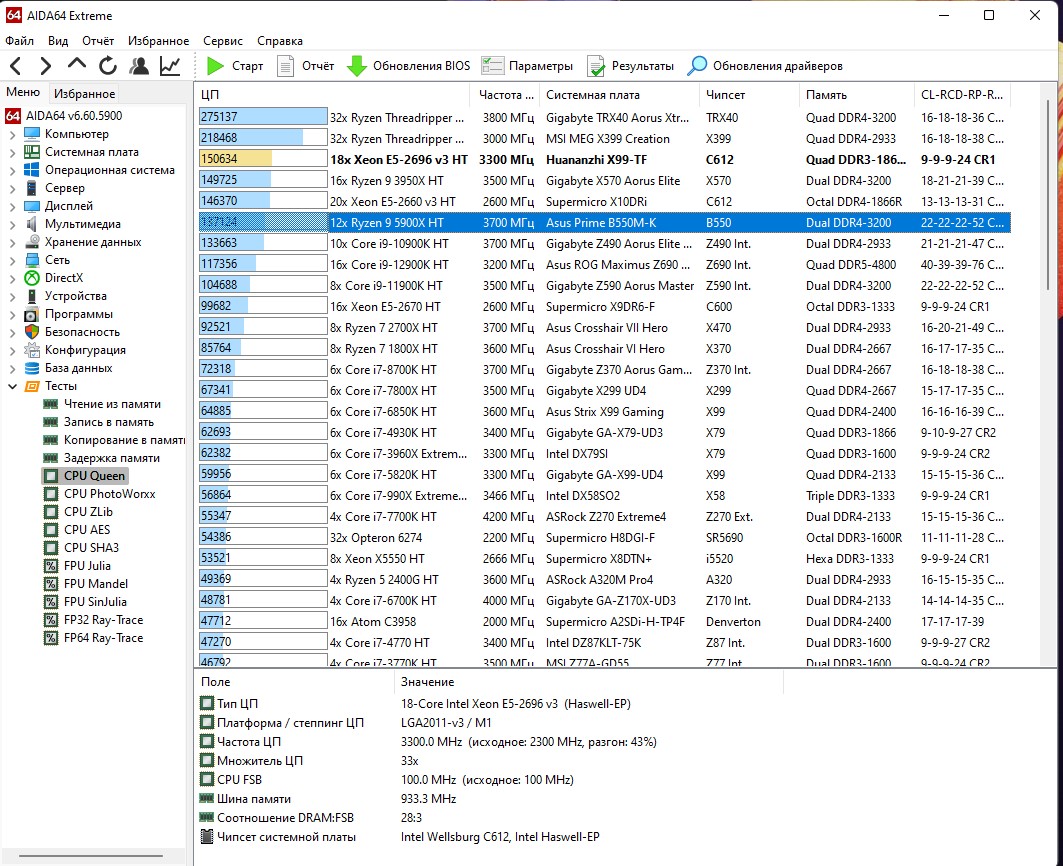Open the Файл menu

coord(20,41)
